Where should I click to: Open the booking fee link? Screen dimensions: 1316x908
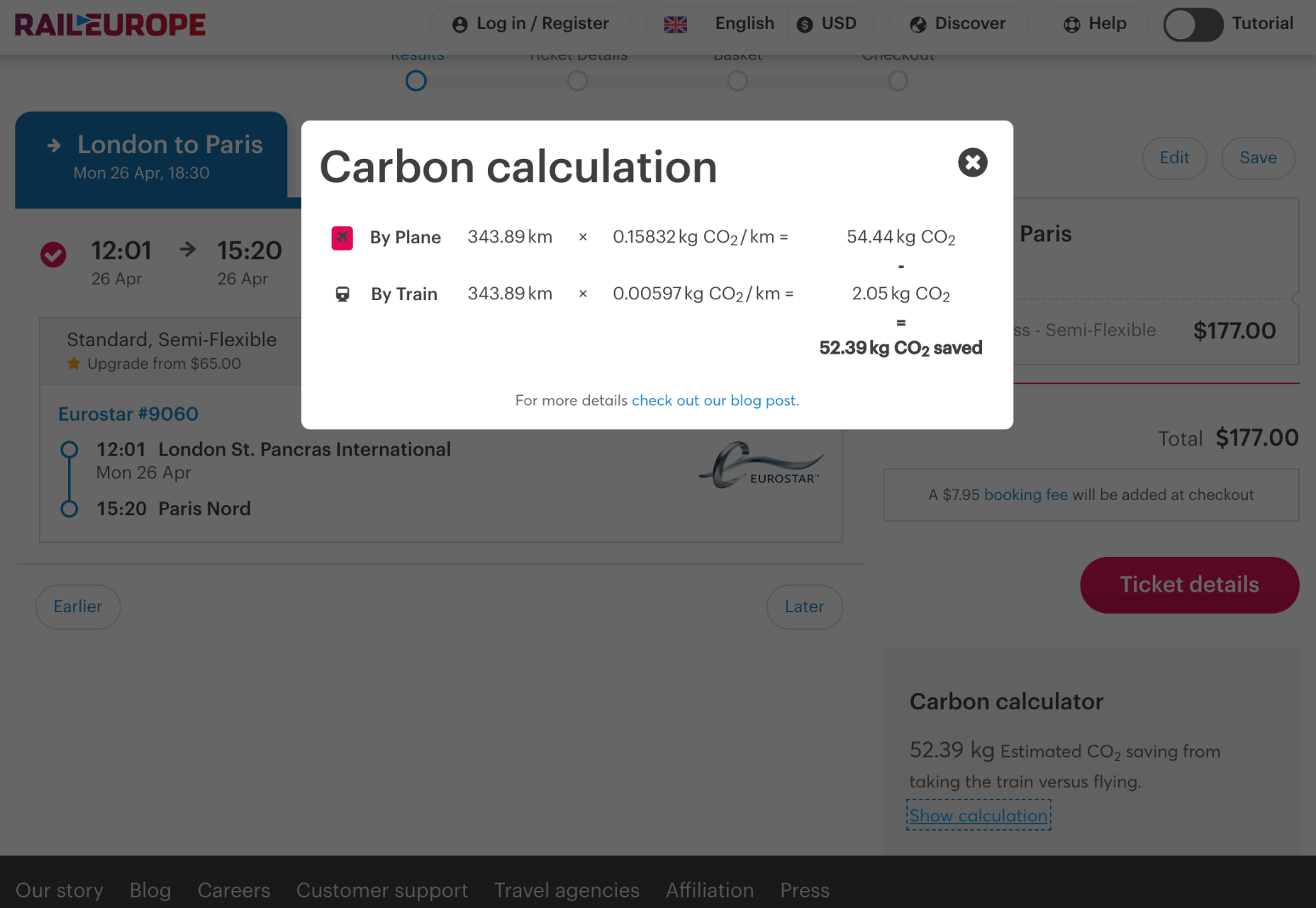tap(1025, 494)
